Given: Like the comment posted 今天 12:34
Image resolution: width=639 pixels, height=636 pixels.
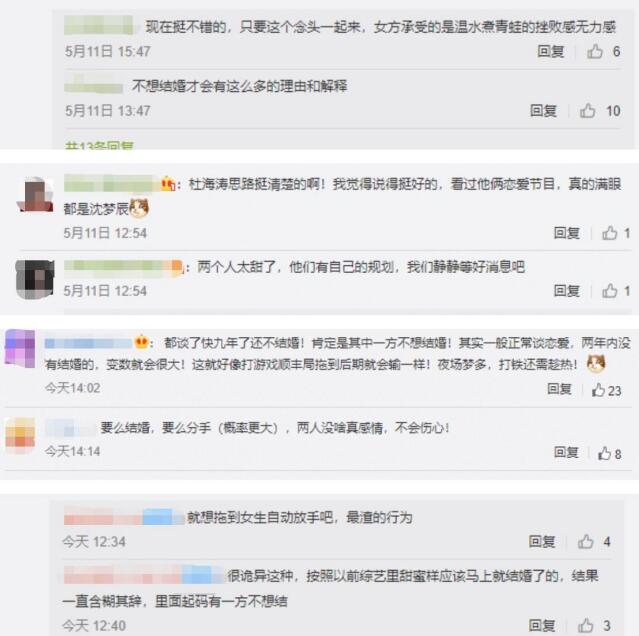Looking at the screenshot, I should tap(586, 541).
